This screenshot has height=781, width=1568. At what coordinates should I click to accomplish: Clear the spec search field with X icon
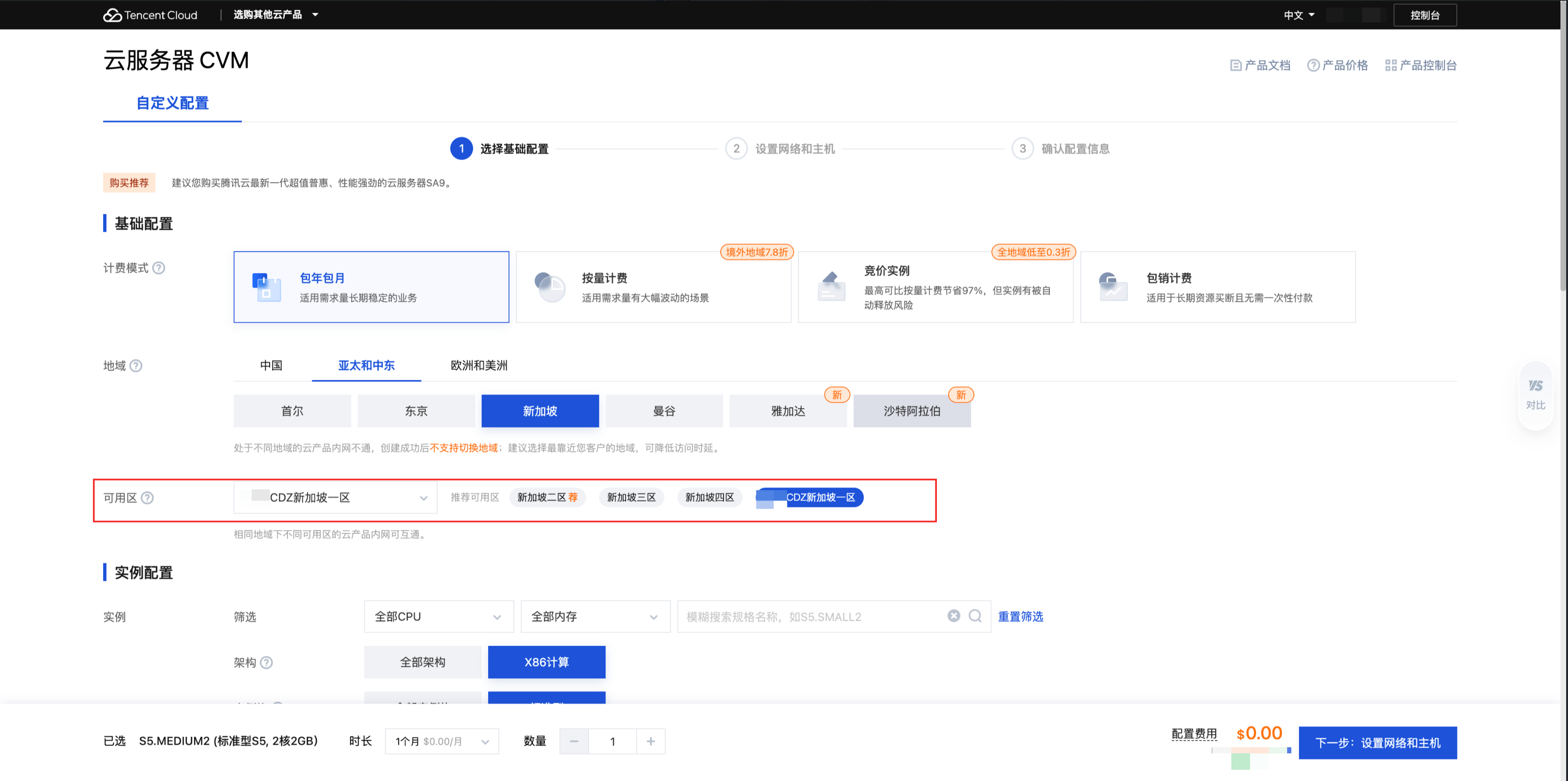954,616
